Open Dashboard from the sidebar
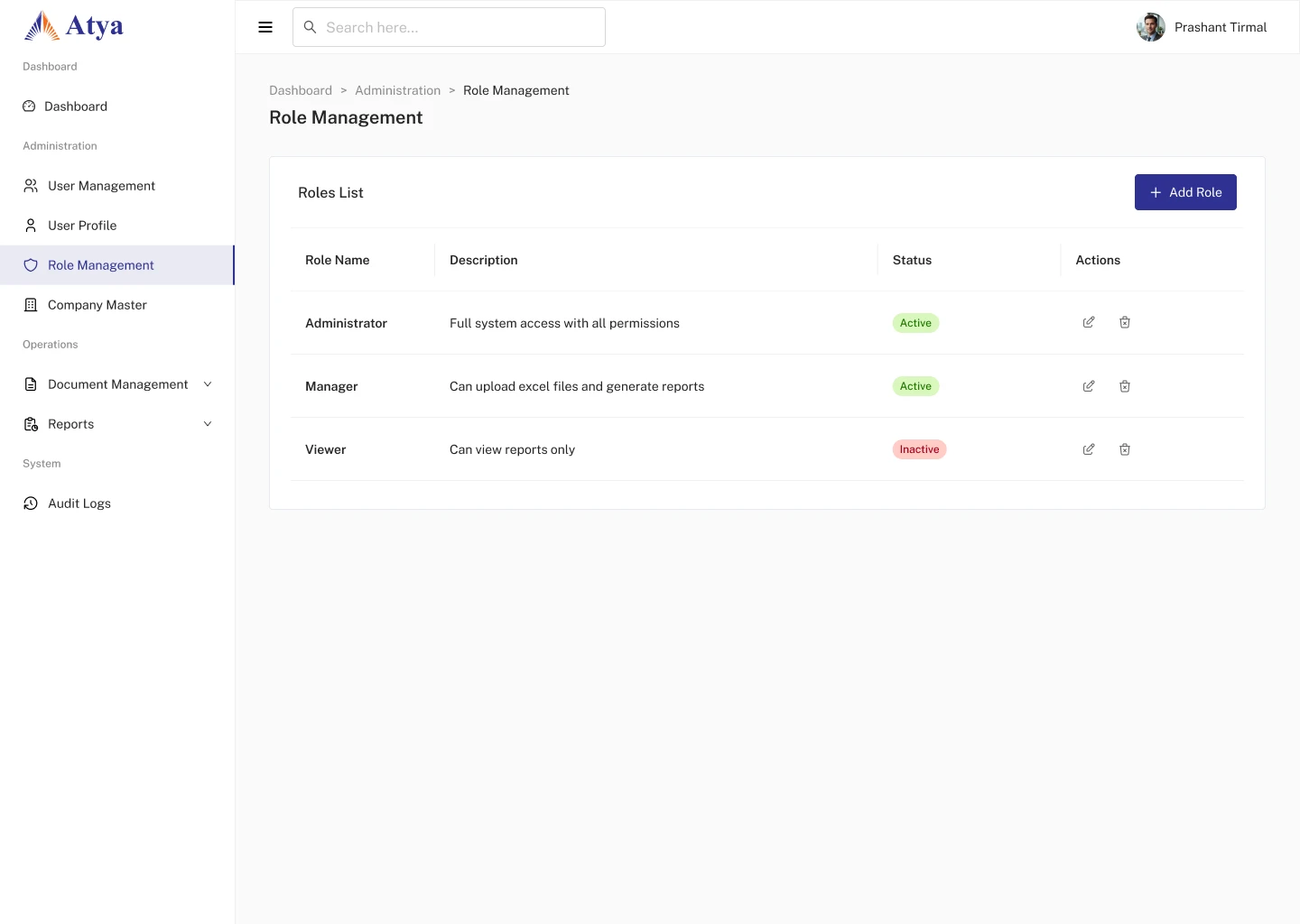Screen dimensions: 1300x924 tap(117, 106)
